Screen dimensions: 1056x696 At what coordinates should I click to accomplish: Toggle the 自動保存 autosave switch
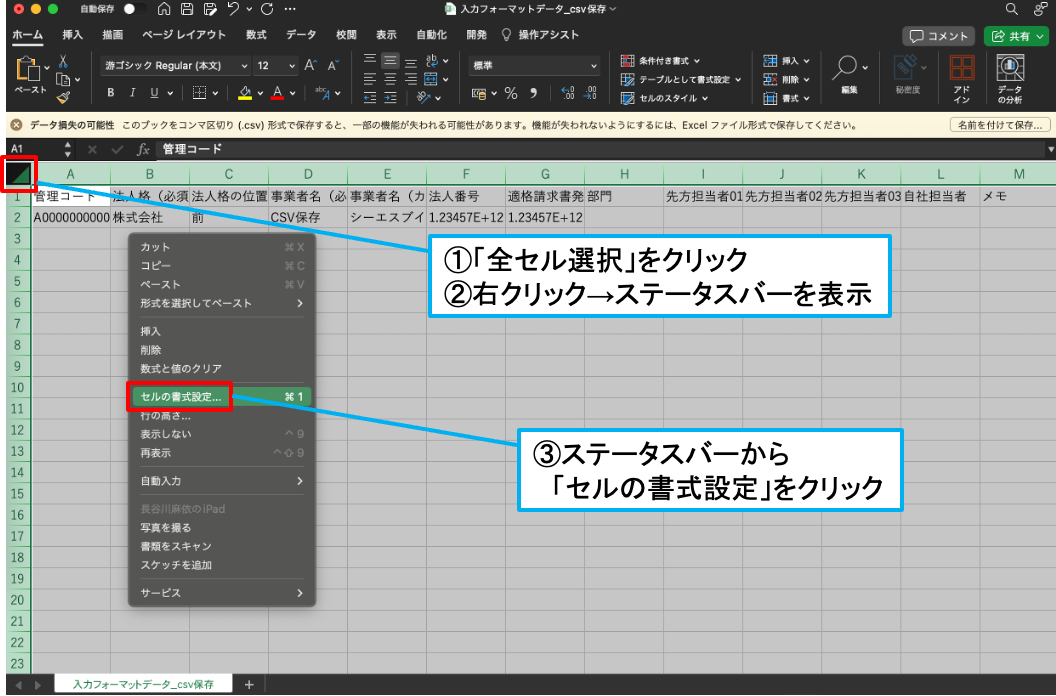[134, 9]
